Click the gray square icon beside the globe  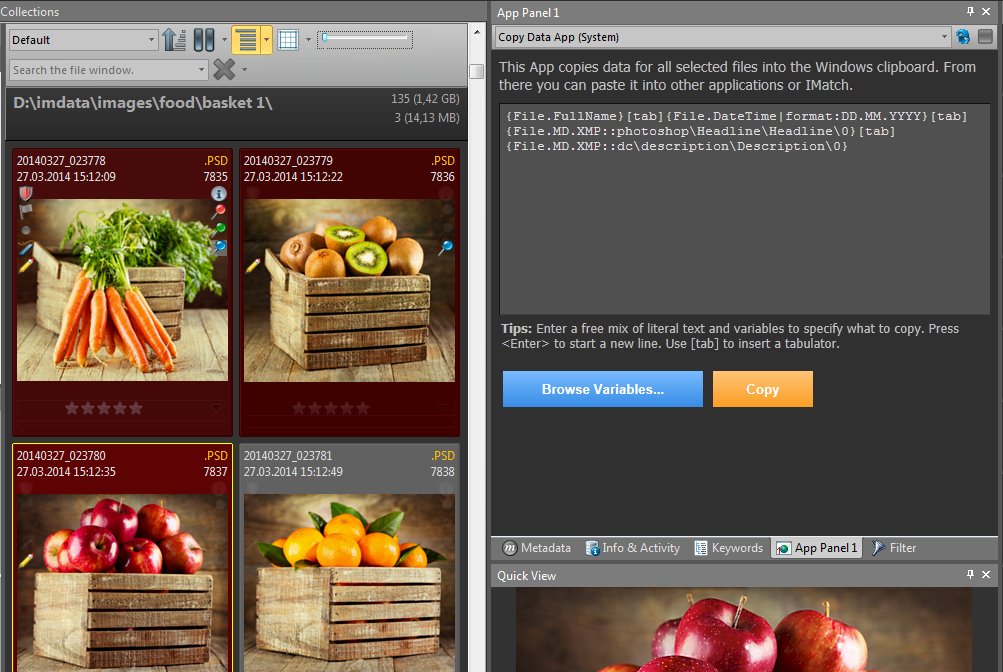(x=985, y=36)
